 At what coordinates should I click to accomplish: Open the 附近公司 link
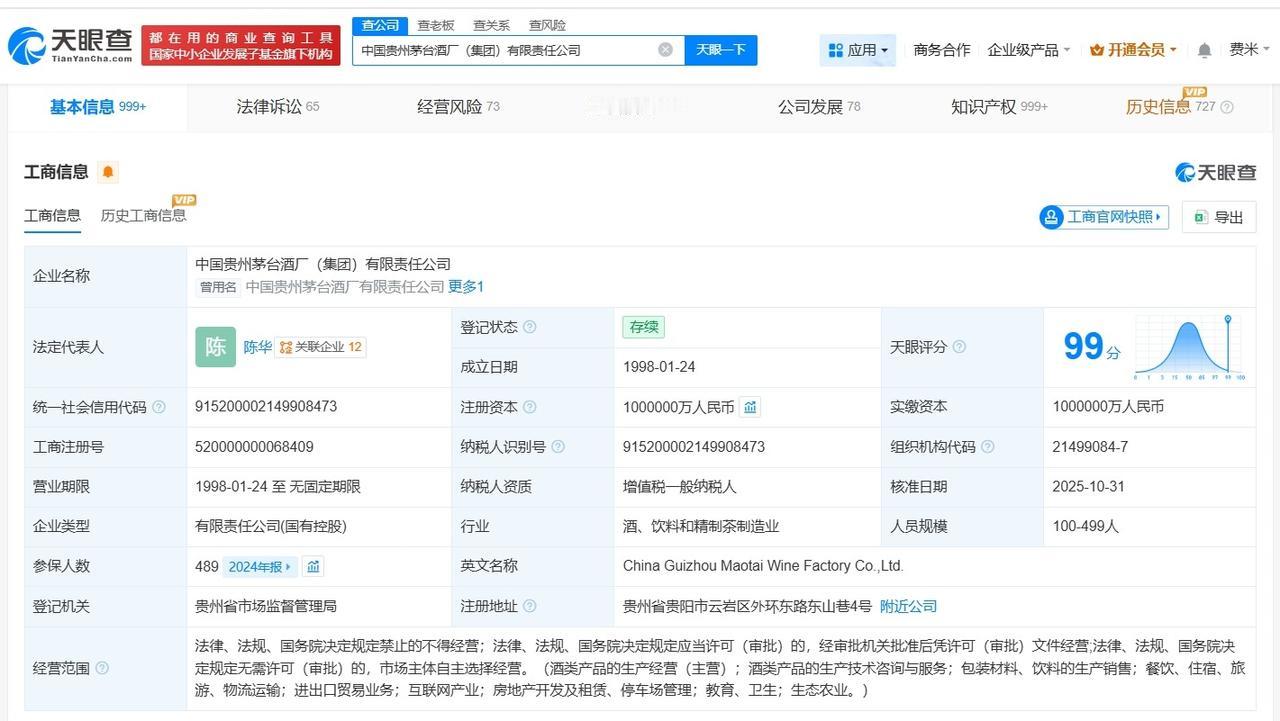pyautogui.click(x=908, y=606)
